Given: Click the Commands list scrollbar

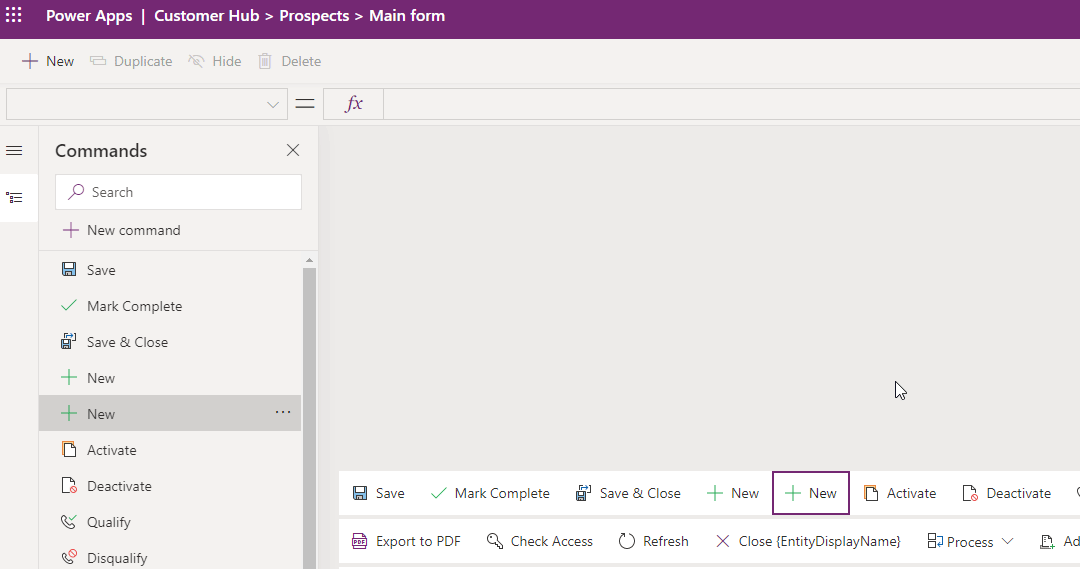Looking at the screenshot, I should (309, 418).
